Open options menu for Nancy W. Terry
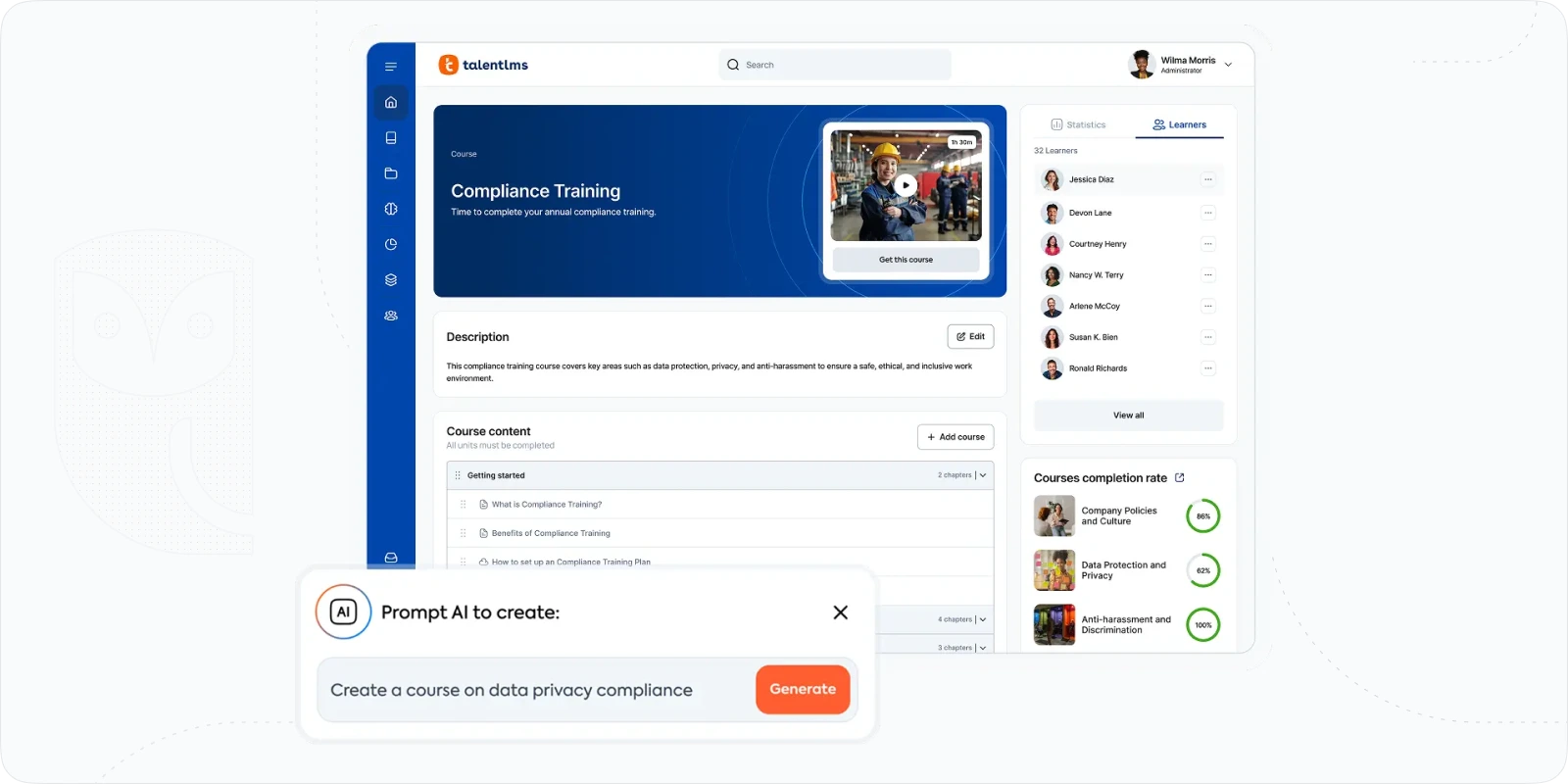Image resolution: width=1568 pixels, height=784 pixels. pyautogui.click(x=1208, y=275)
